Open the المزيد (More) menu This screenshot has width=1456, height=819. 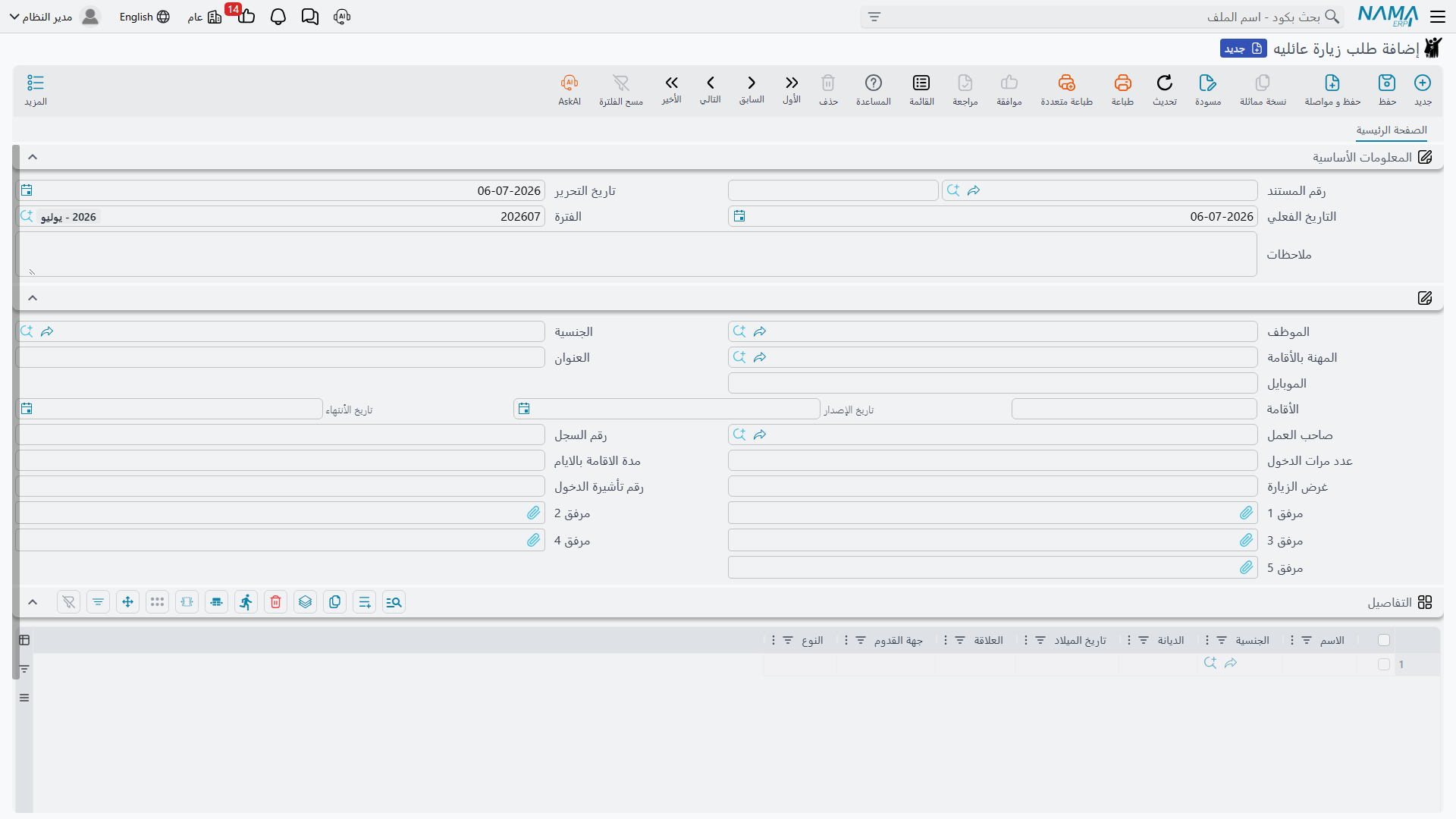click(36, 83)
